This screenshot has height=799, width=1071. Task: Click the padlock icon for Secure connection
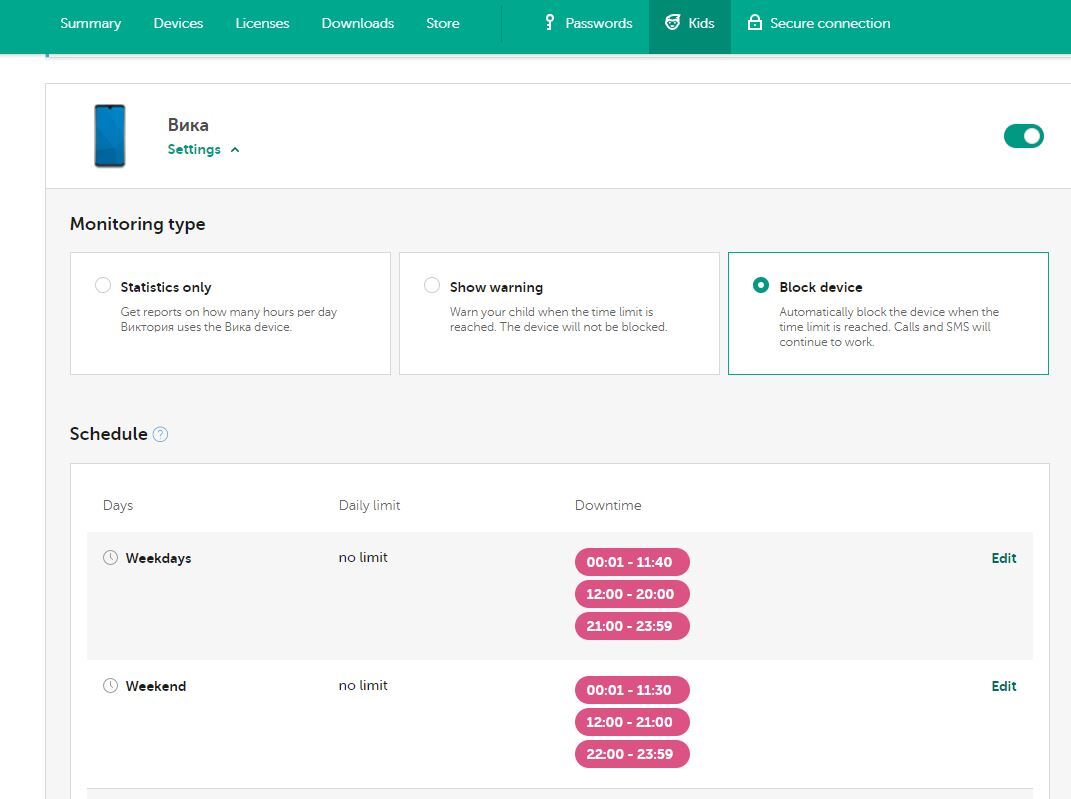(755, 23)
